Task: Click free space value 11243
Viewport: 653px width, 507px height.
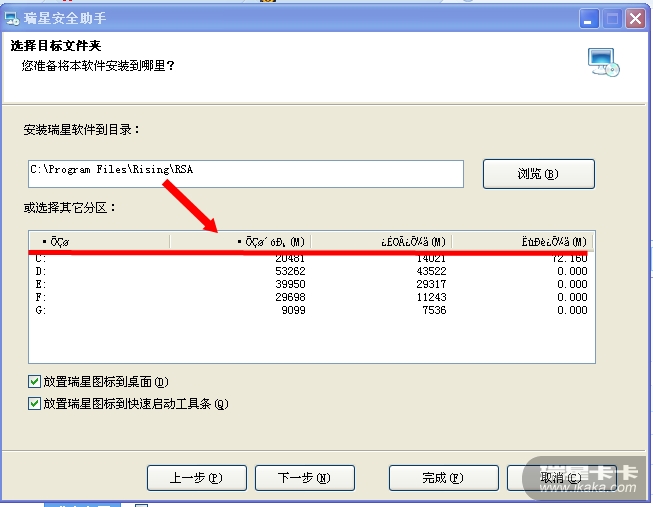Action: pyautogui.click(x=431, y=297)
